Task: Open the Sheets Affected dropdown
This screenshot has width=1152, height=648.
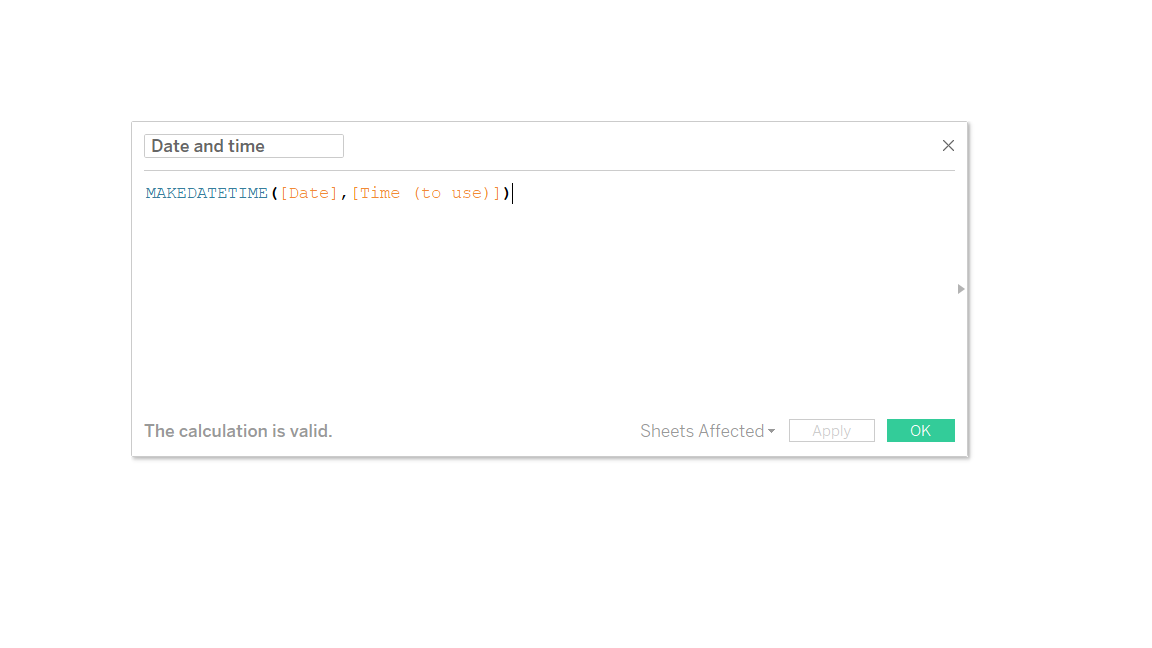Action: tap(707, 430)
